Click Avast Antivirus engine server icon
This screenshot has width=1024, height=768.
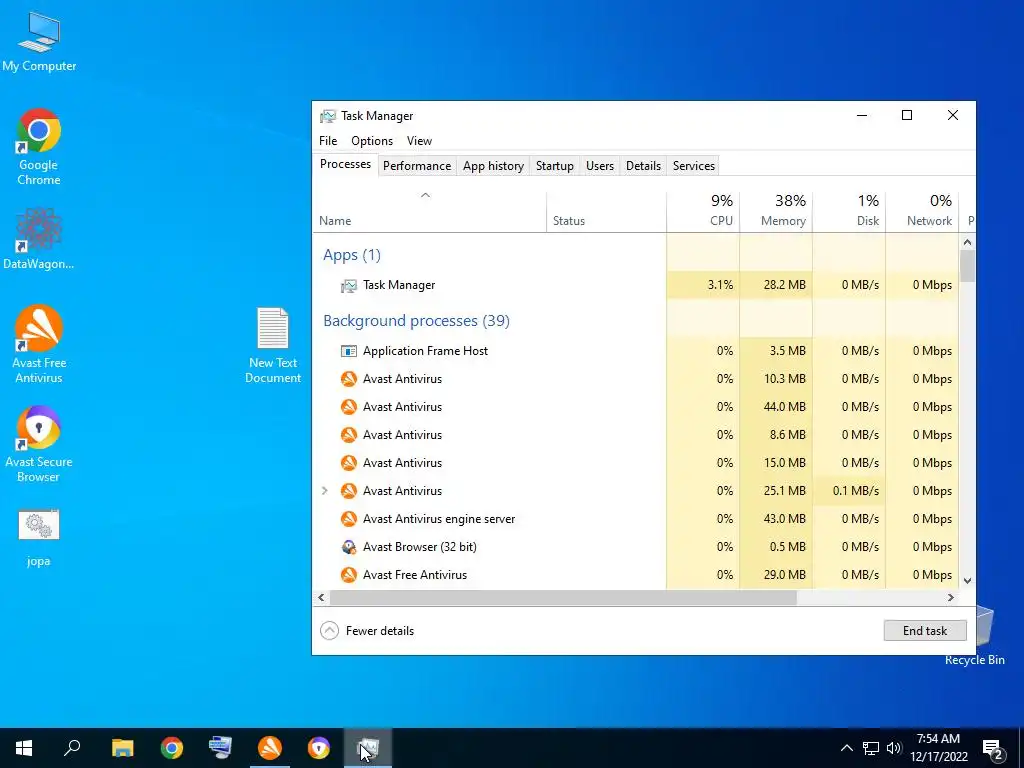pos(349,519)
